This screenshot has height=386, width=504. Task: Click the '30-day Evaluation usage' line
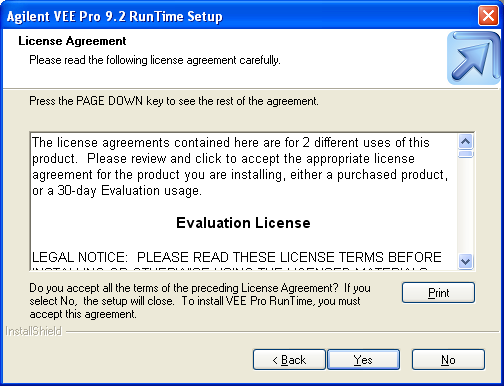point(117,191)
